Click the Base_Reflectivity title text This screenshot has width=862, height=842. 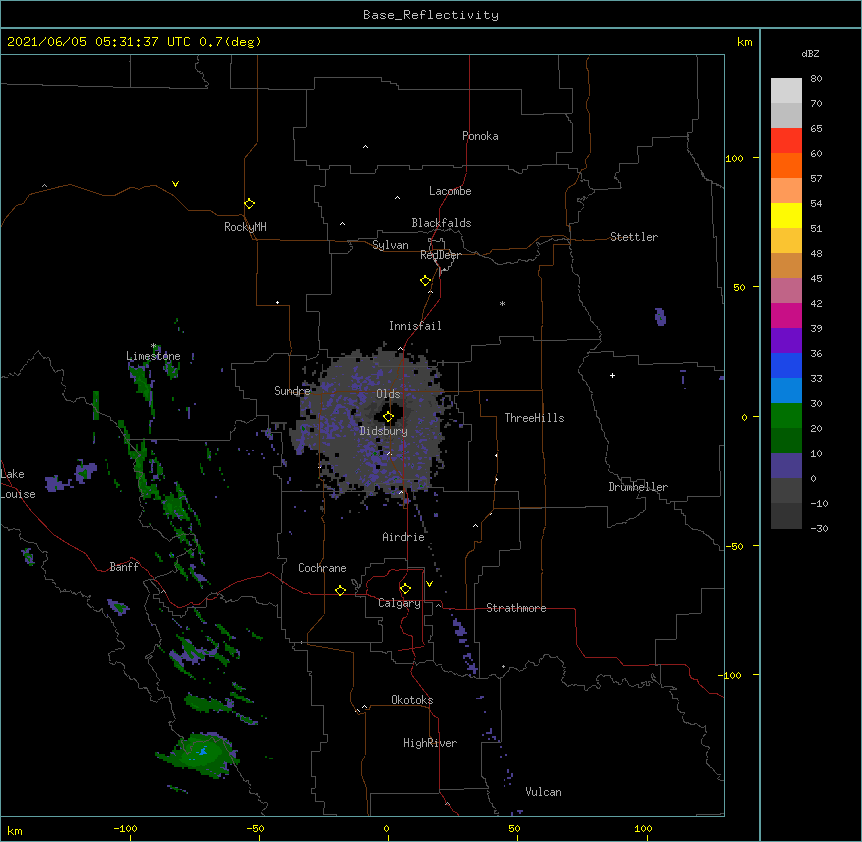(431, 15)
